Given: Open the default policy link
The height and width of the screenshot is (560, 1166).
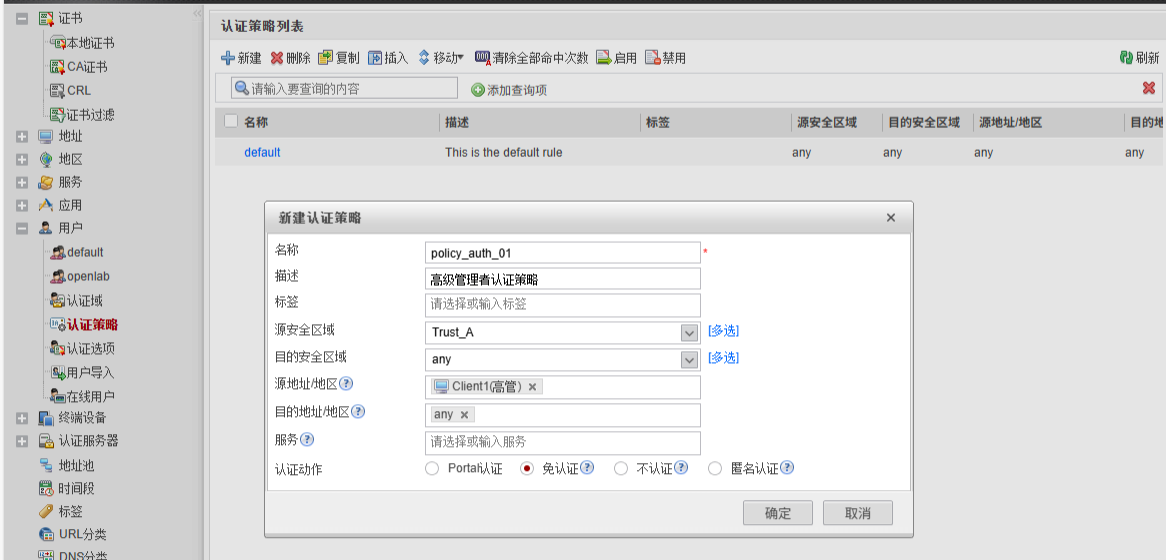Looking at the screenshot, I should pos(262,152).
